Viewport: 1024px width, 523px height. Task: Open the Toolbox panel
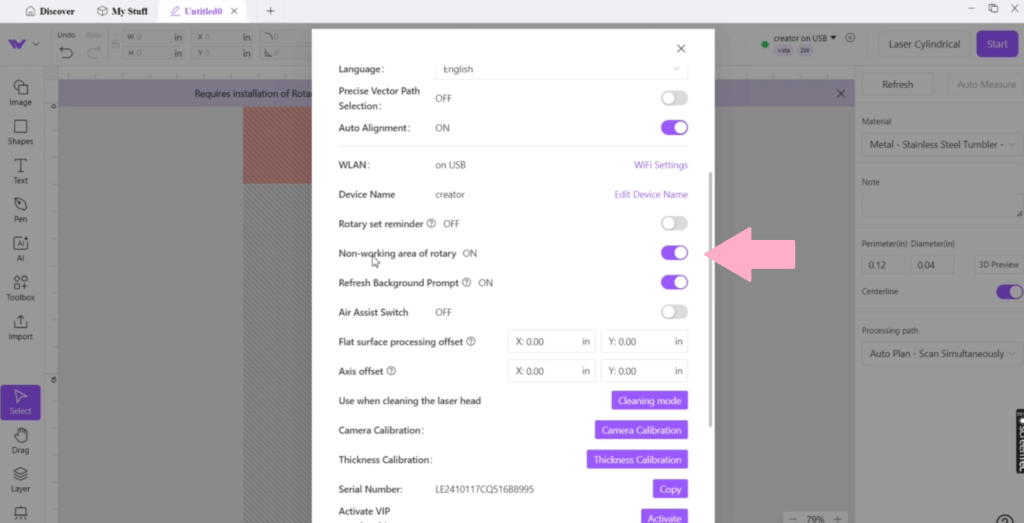click(x=20, y=287)
